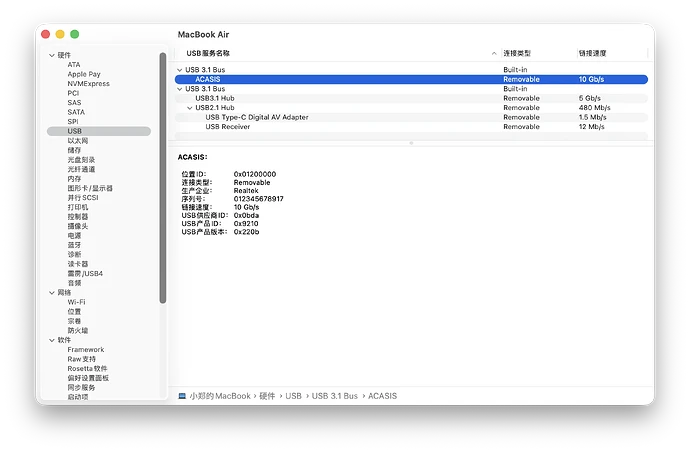
Task: Click the product ID value 0x9210
Action: (x=246, y=224)
